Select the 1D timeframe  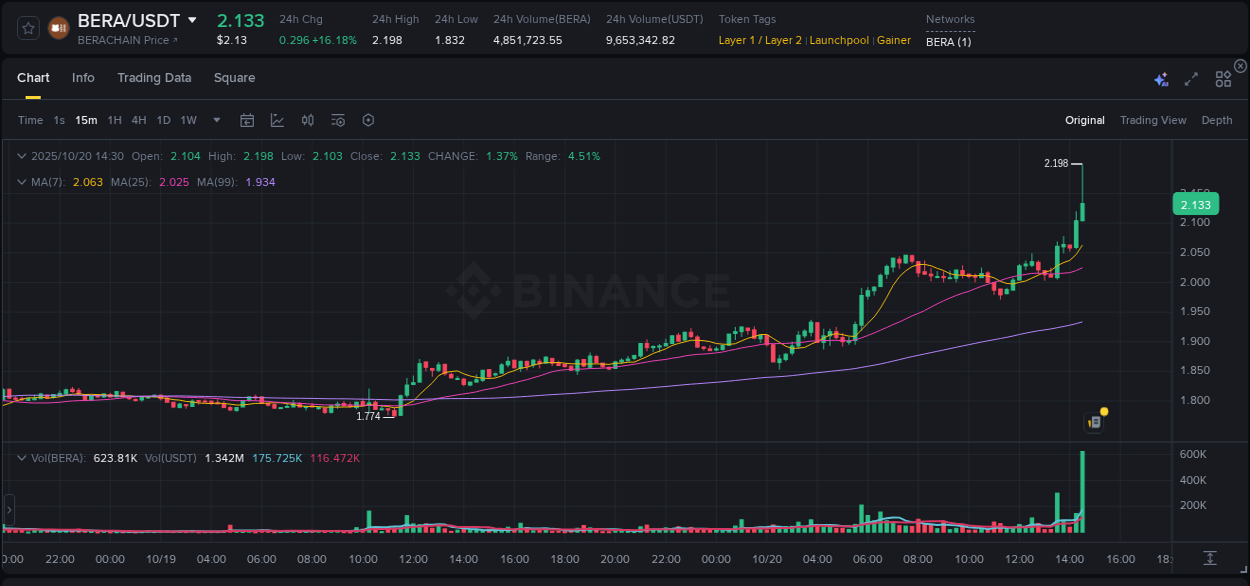163,119
